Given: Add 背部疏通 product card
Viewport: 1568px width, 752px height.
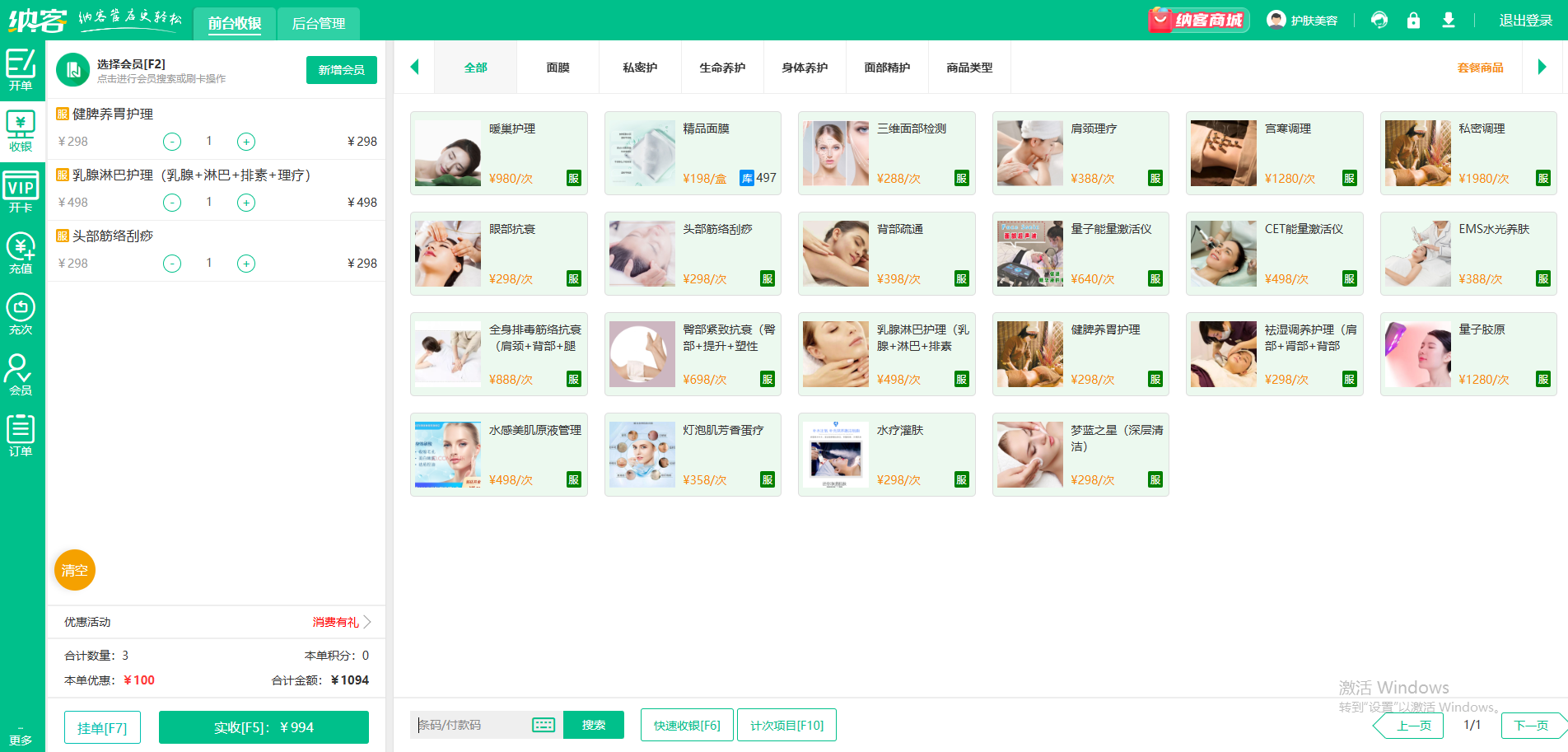Looking at the screenshot, I should tap(887, 254).
